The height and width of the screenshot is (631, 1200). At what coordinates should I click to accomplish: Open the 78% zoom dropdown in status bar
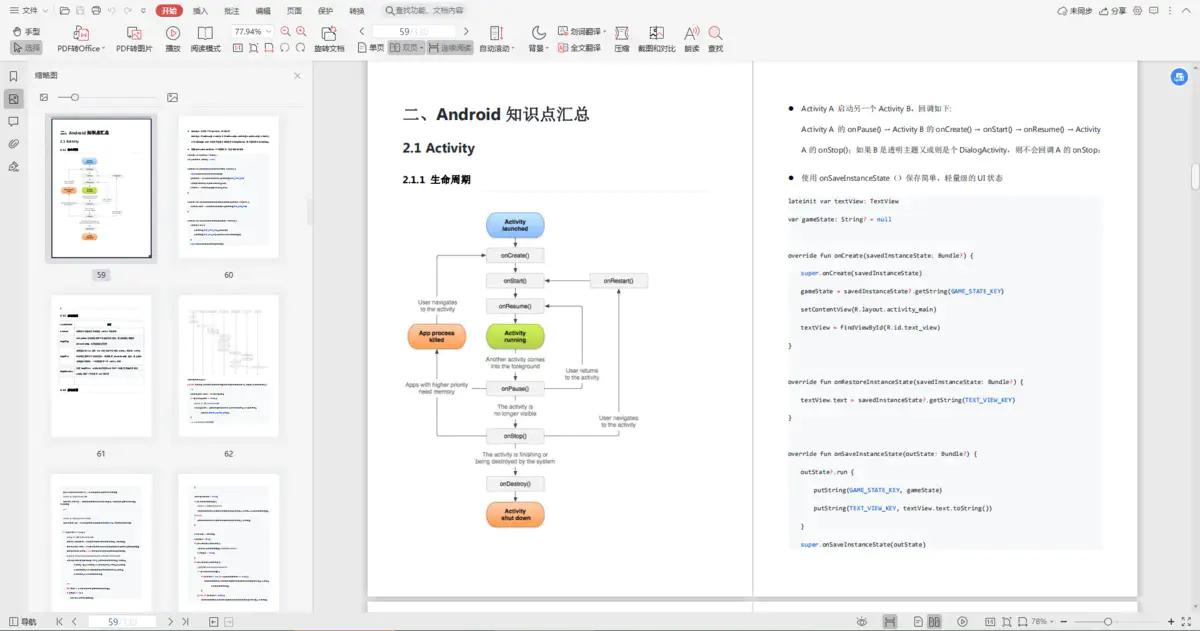click(x=1042, y=622)
